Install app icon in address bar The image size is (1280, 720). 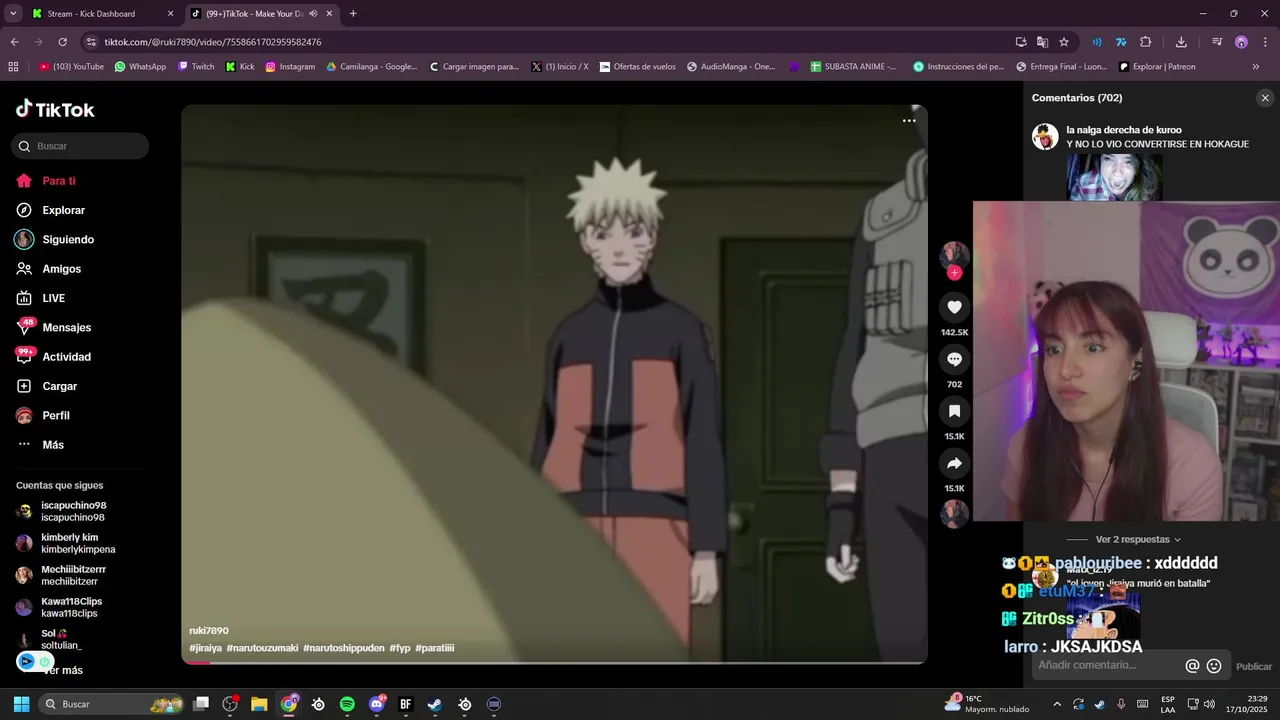pyautogui.click(x=1021, y=42)
